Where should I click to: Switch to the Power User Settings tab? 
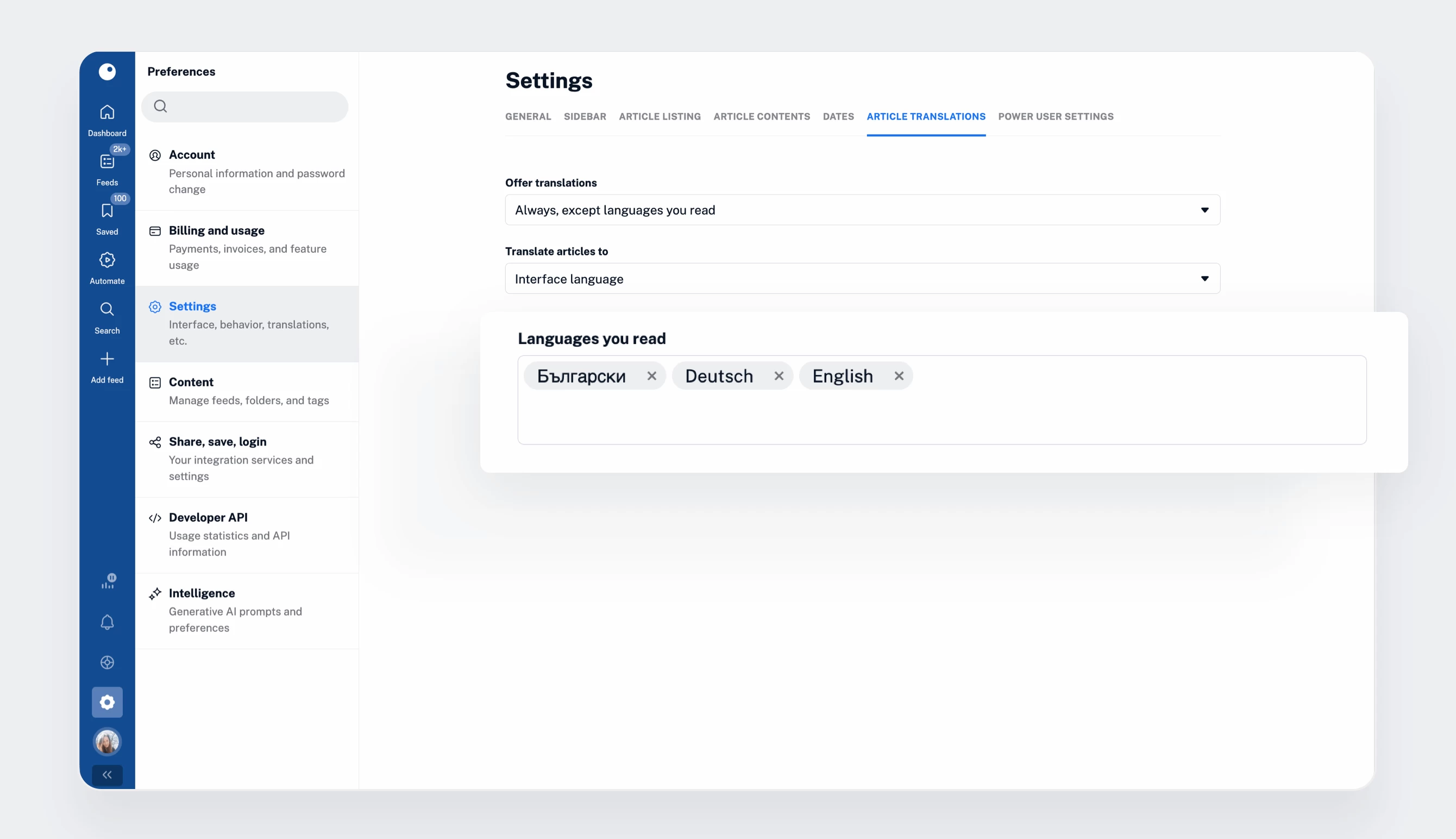[x=1055, y=116]
